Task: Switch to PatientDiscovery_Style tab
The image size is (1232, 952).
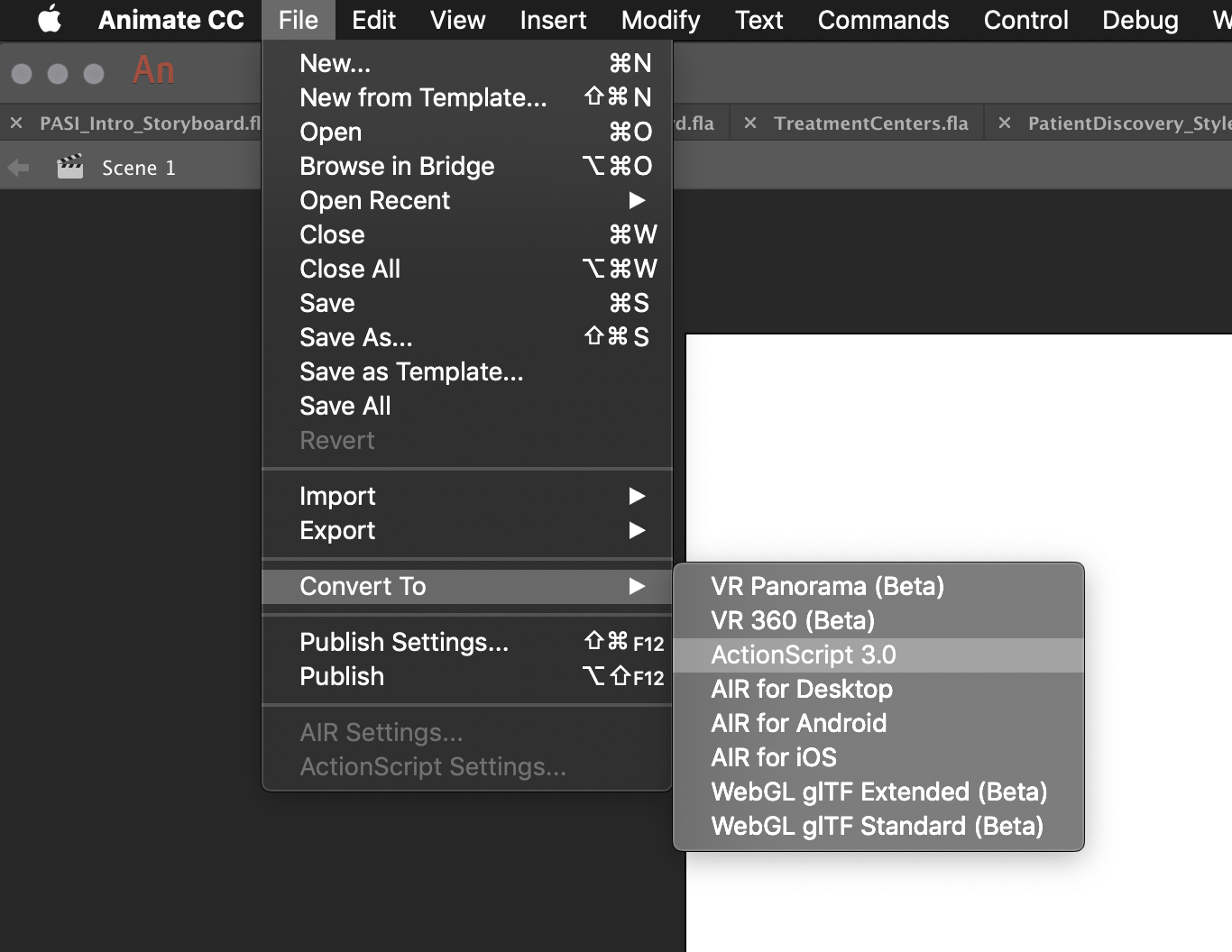Action: 1129,124
